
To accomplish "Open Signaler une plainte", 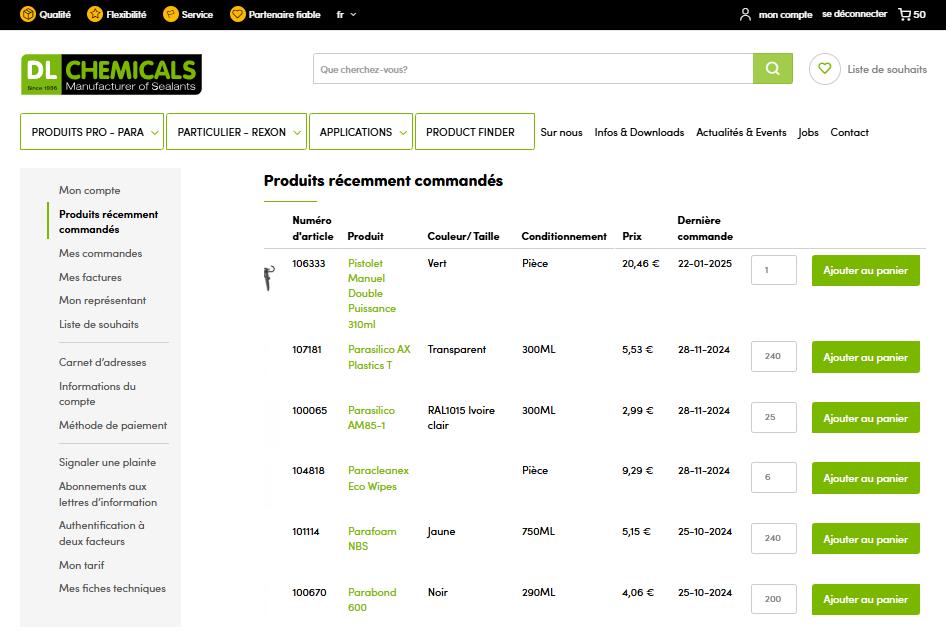I will [x=107, y=462].
